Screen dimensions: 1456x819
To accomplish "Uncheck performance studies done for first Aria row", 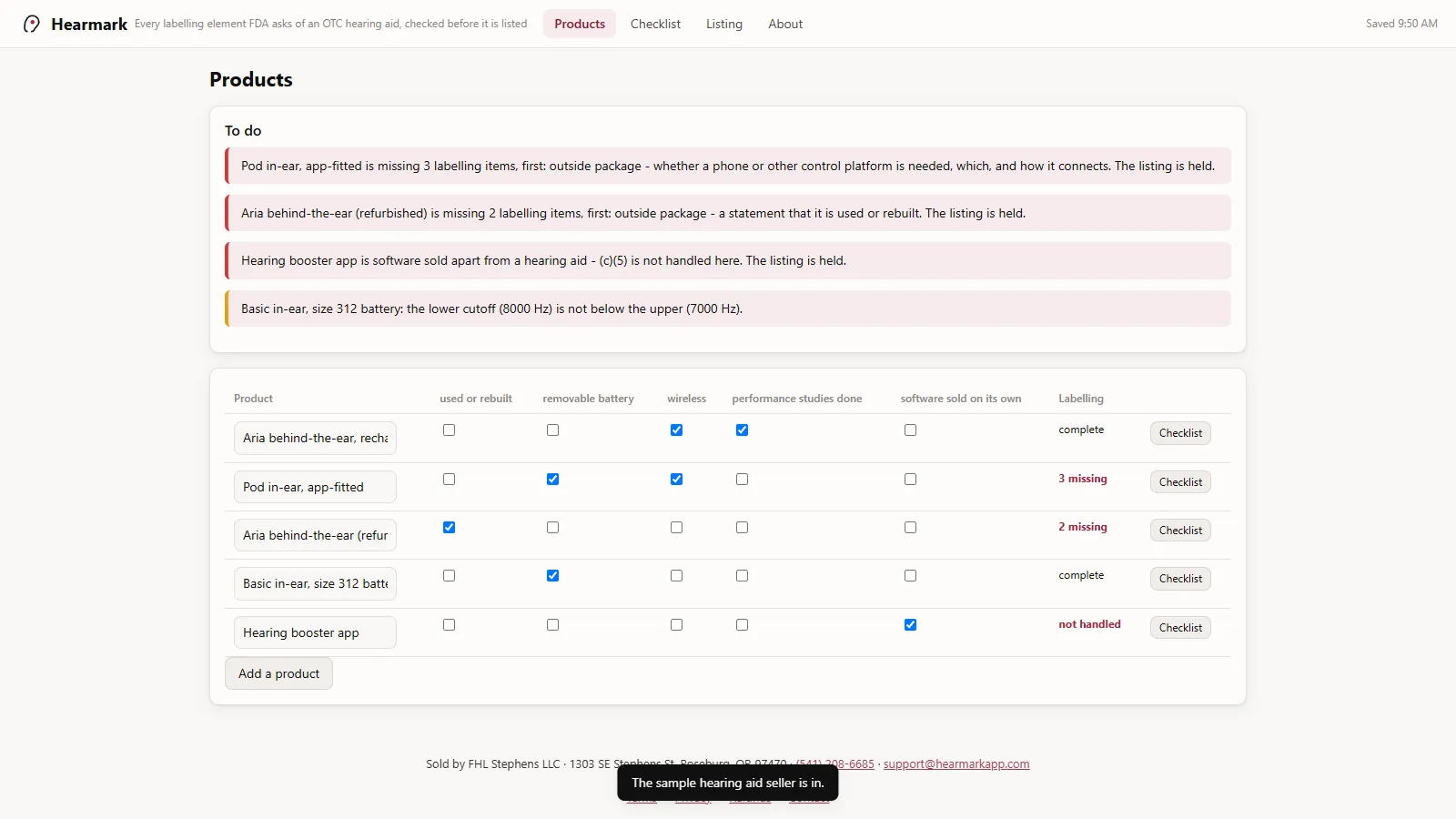I will click(742, 430).
